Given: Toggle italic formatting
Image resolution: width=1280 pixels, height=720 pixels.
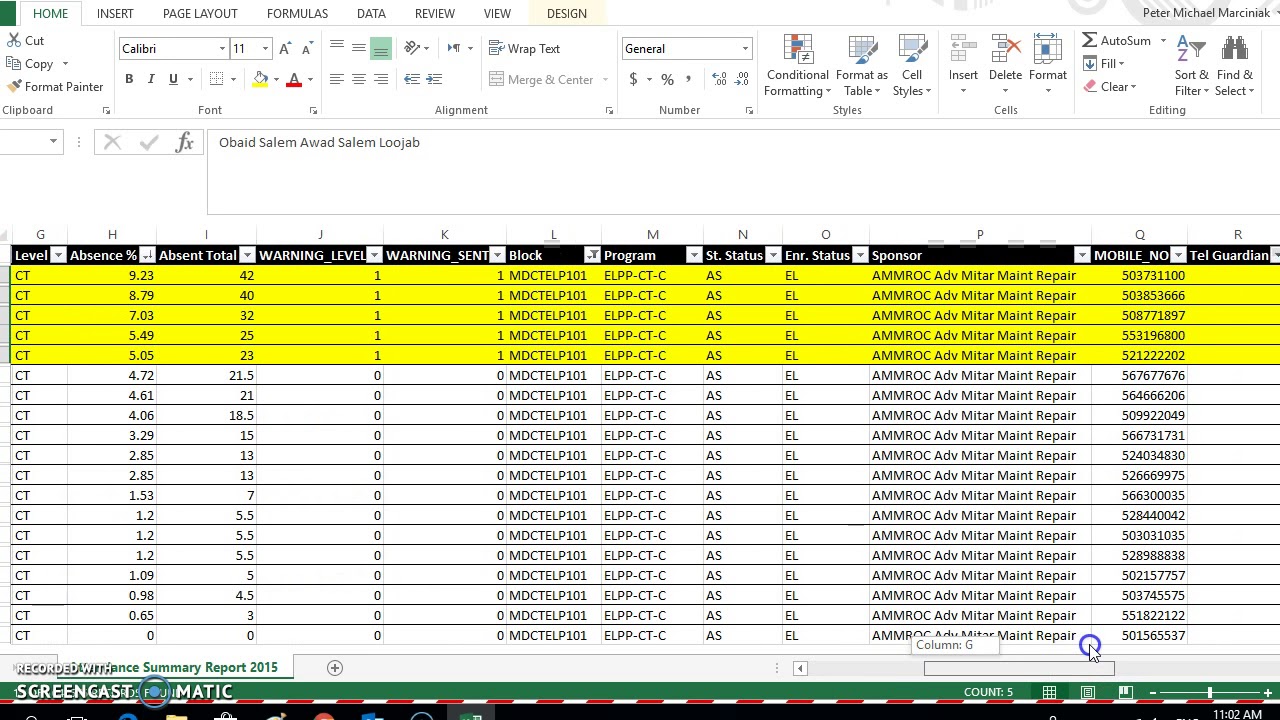Looking at the screenshot, I should pyautogui.click(x=151, y=79).
